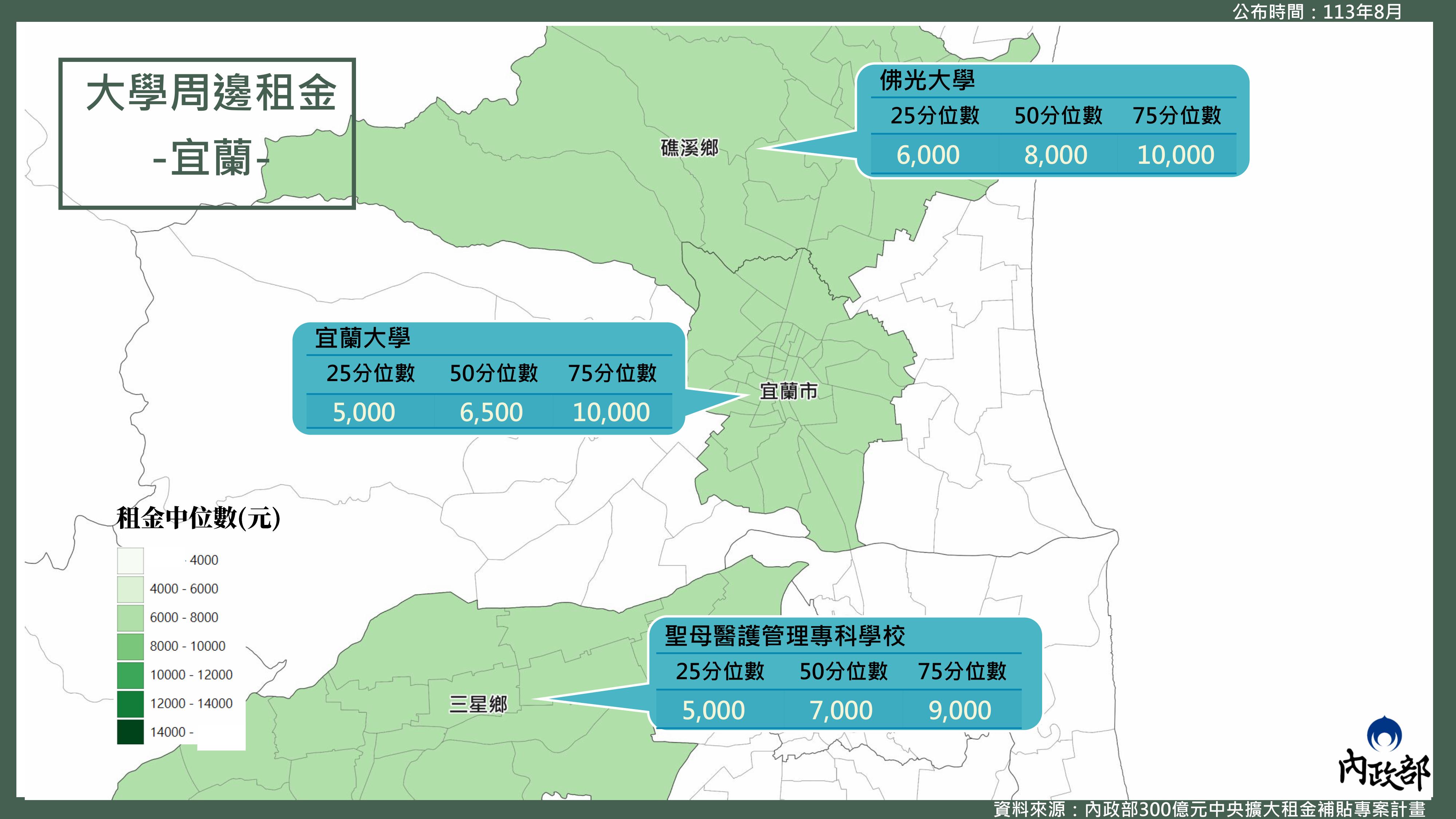Click the 14000 darkest green legend swatch
This screenshot has height=819, width=1456.
point(130,732)
